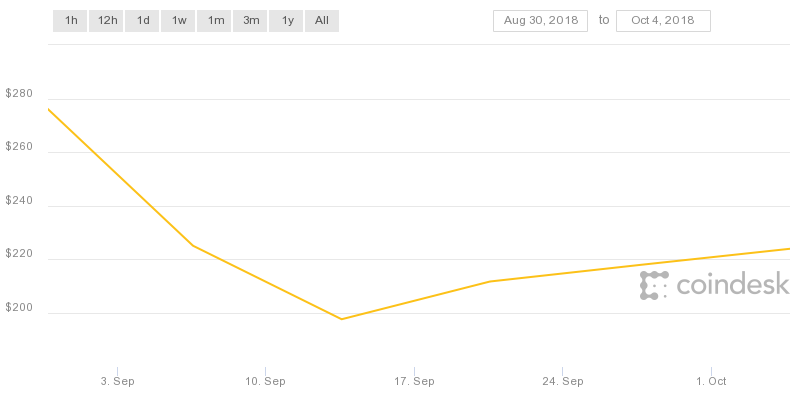Choose the 1d time range
This screenshot has width=800, height=400.
(x=143, y=20)
